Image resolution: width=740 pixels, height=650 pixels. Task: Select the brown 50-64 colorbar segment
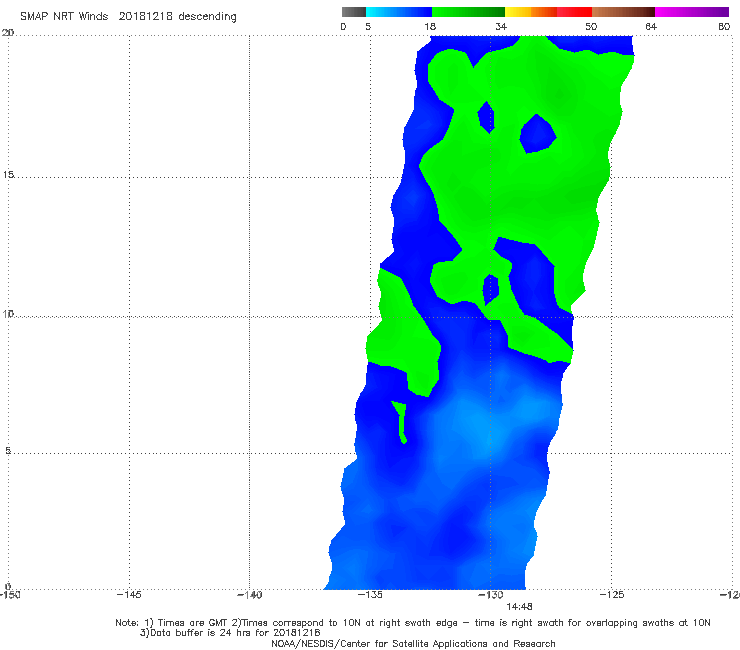coord(623,12)
